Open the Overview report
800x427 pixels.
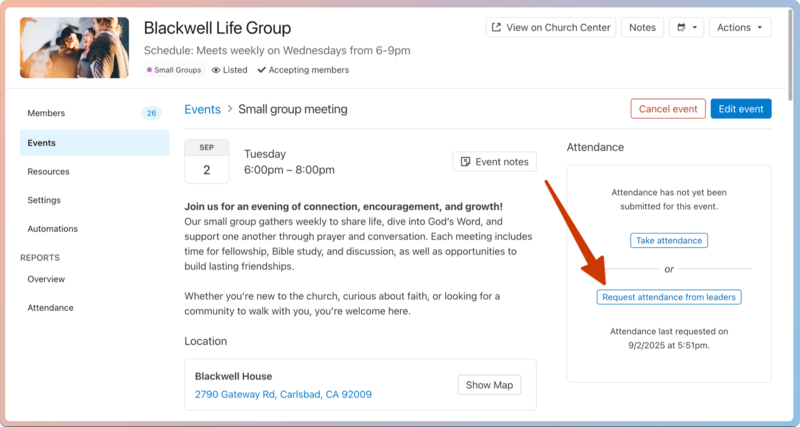tap(46, 279)
